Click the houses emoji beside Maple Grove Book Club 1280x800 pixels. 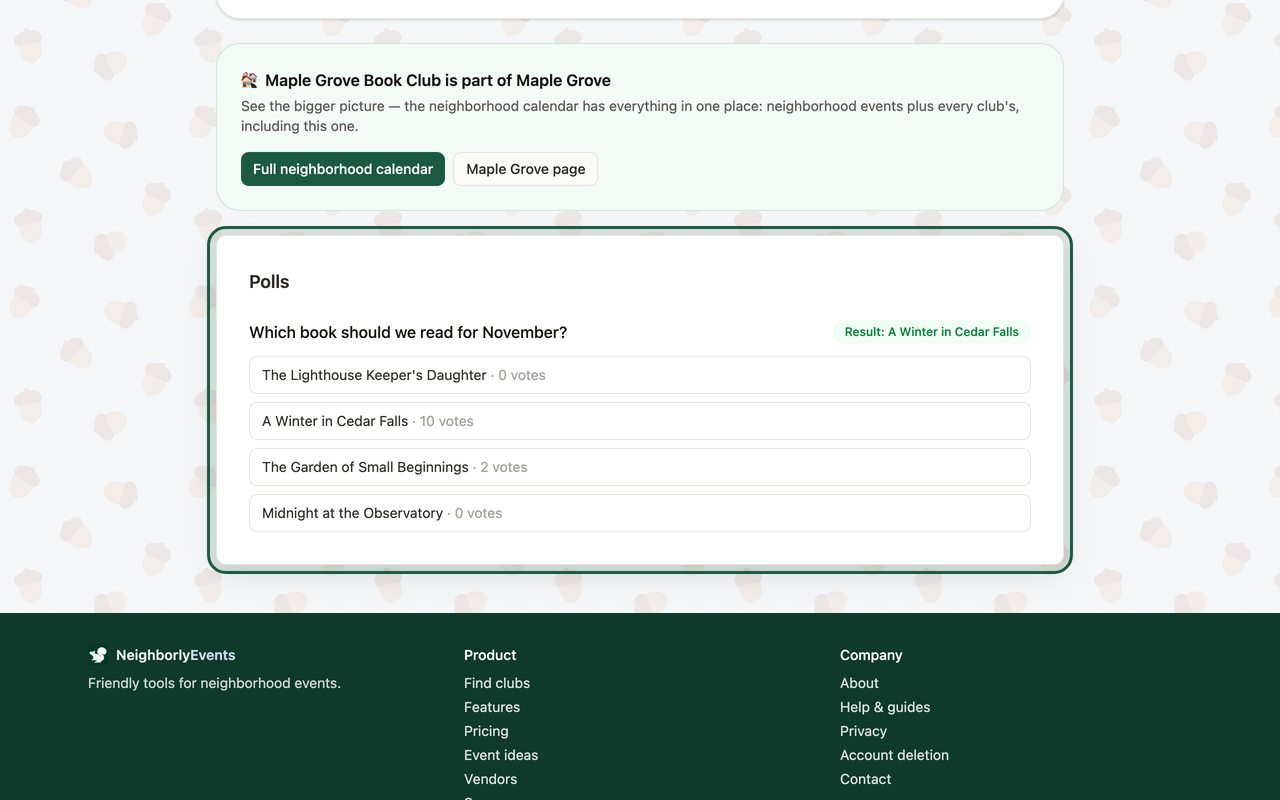point(250,80)
